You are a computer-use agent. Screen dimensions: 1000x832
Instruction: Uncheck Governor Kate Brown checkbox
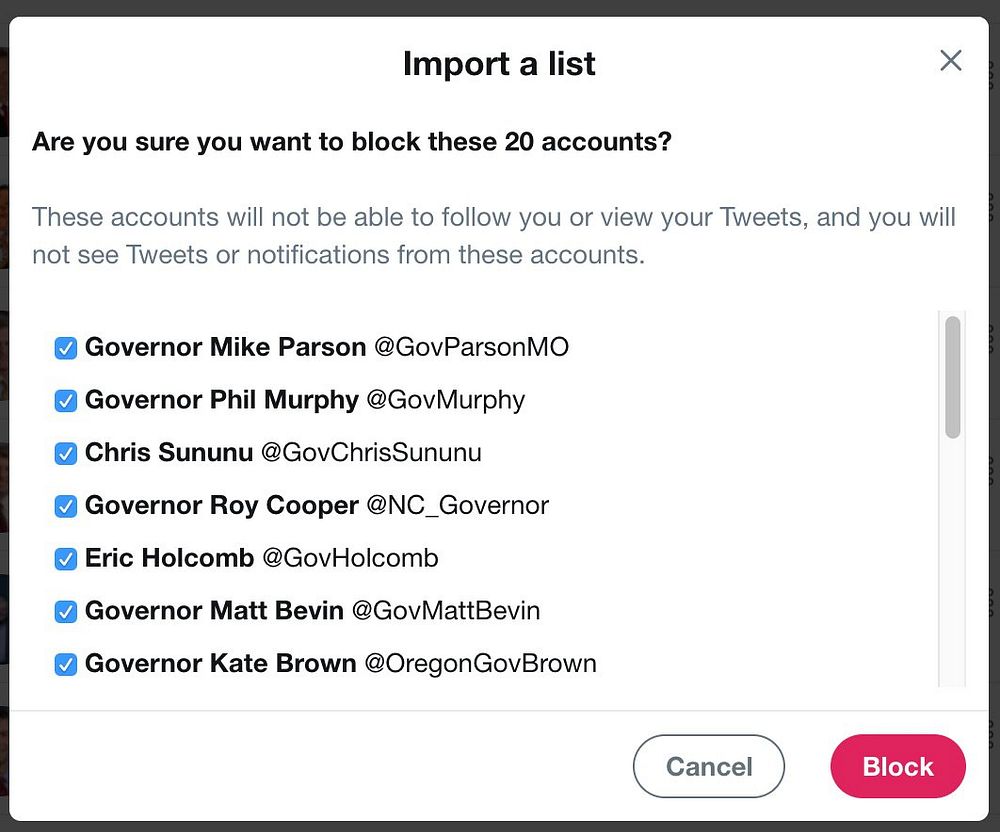[x=66, y=664]
